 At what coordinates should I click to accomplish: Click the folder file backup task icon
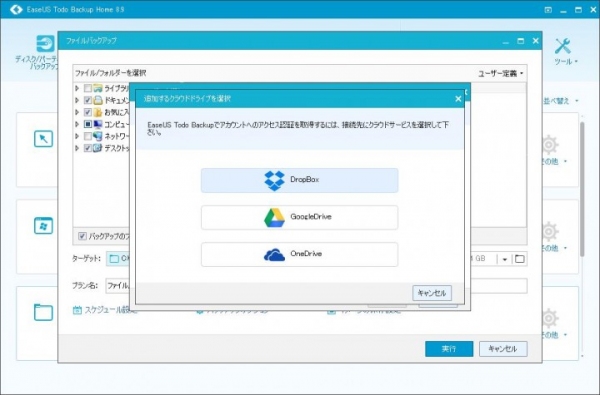point(44,312)
